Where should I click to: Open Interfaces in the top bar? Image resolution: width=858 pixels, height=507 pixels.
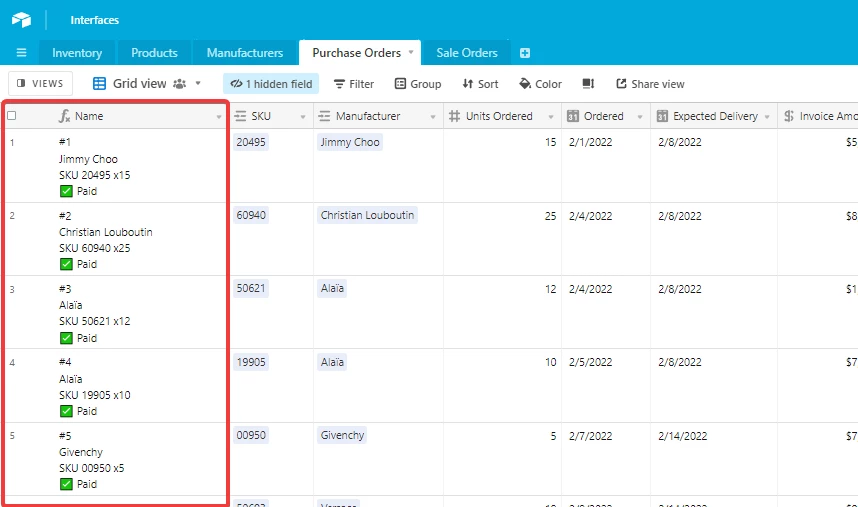click(94, 20)
